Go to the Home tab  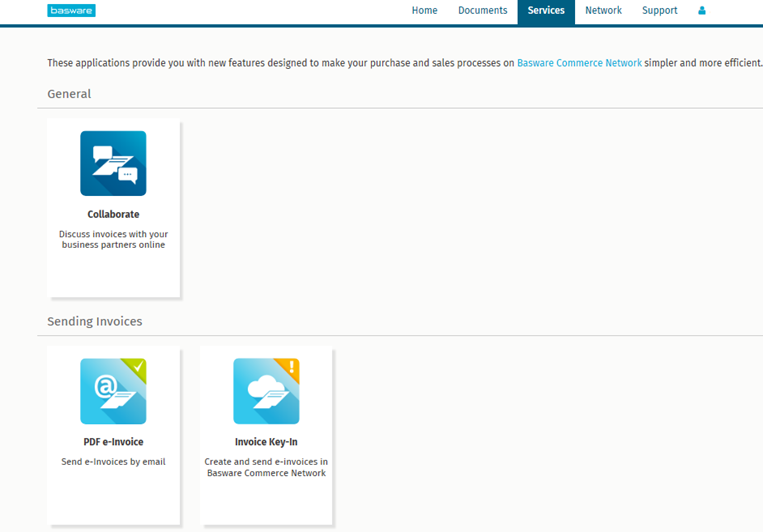click(424, 10)
